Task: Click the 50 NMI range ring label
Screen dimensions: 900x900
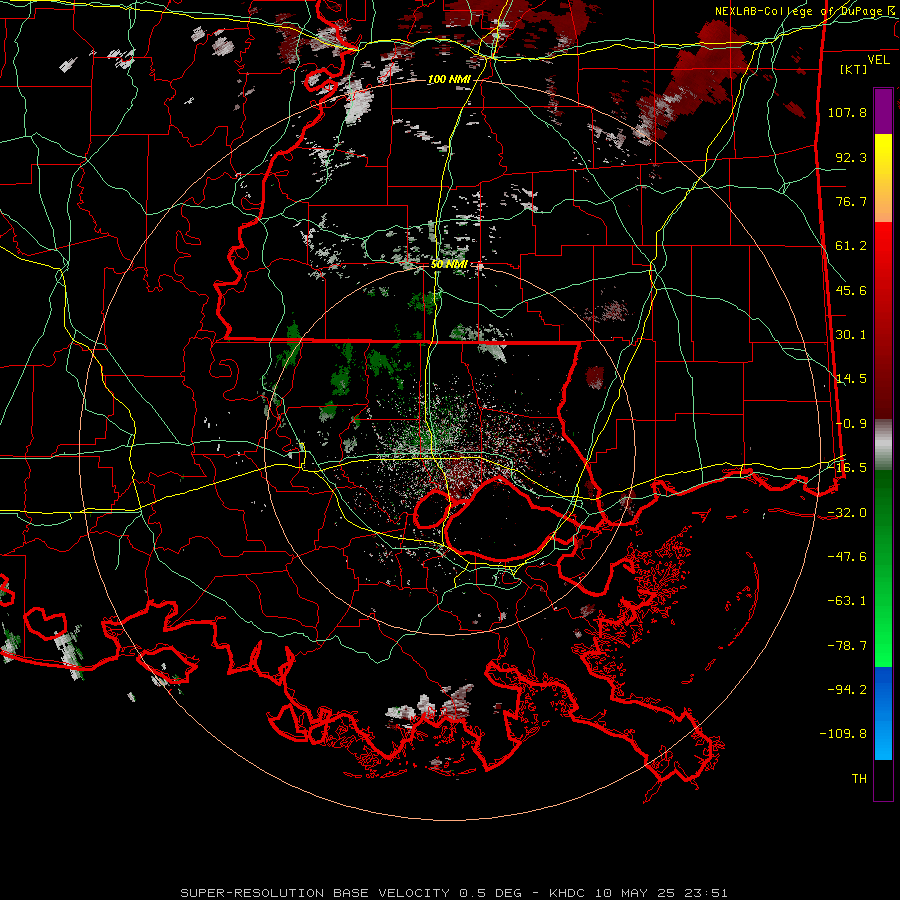Action: click(449, 265)
